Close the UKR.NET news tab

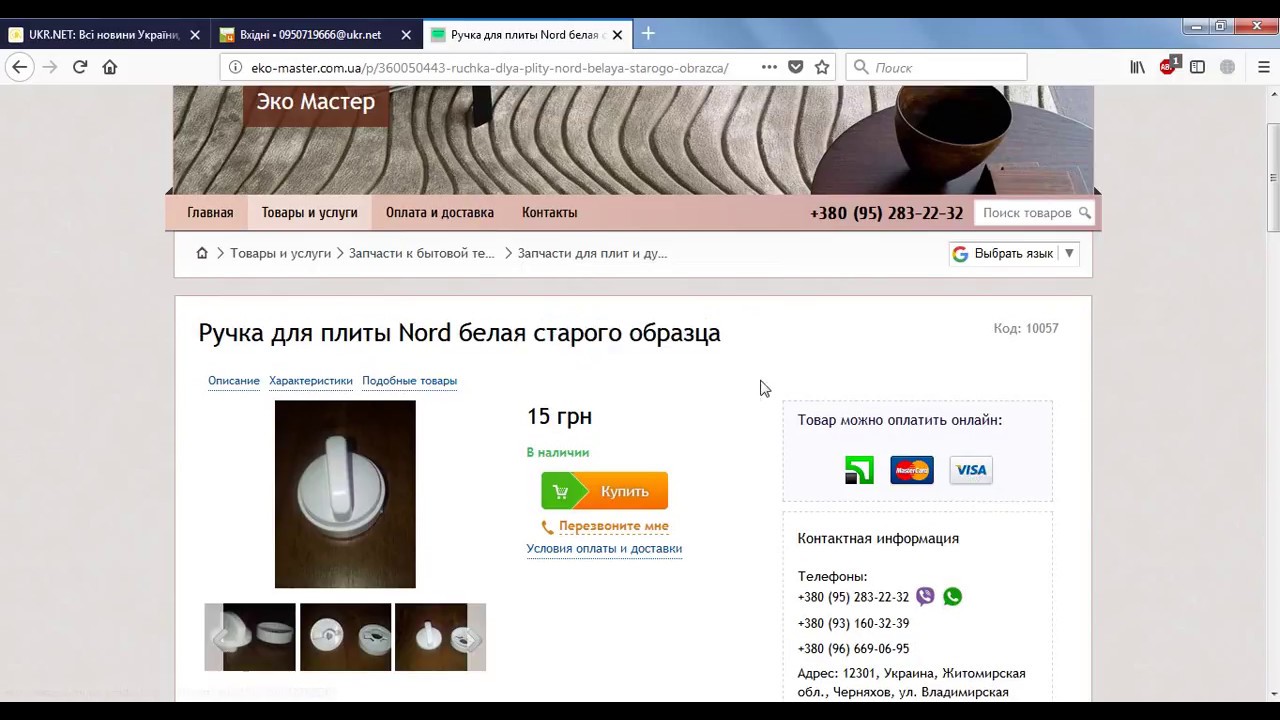click(195, 35)
